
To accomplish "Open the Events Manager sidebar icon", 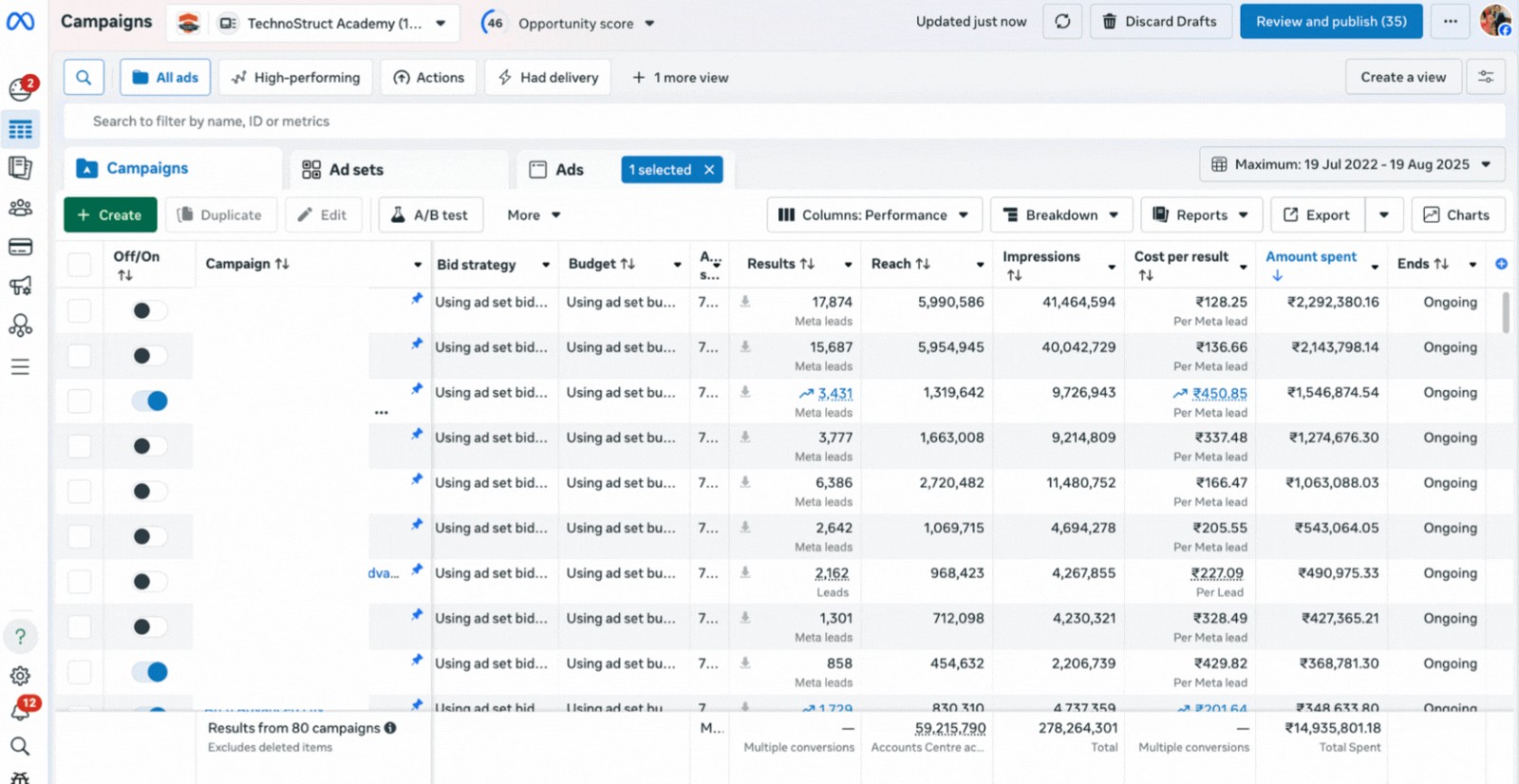I will pyautogui.click(x=20, y=327).
